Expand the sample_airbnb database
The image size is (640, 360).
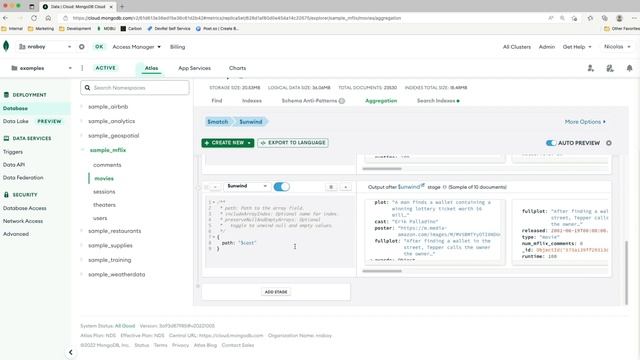coord(82,107)
